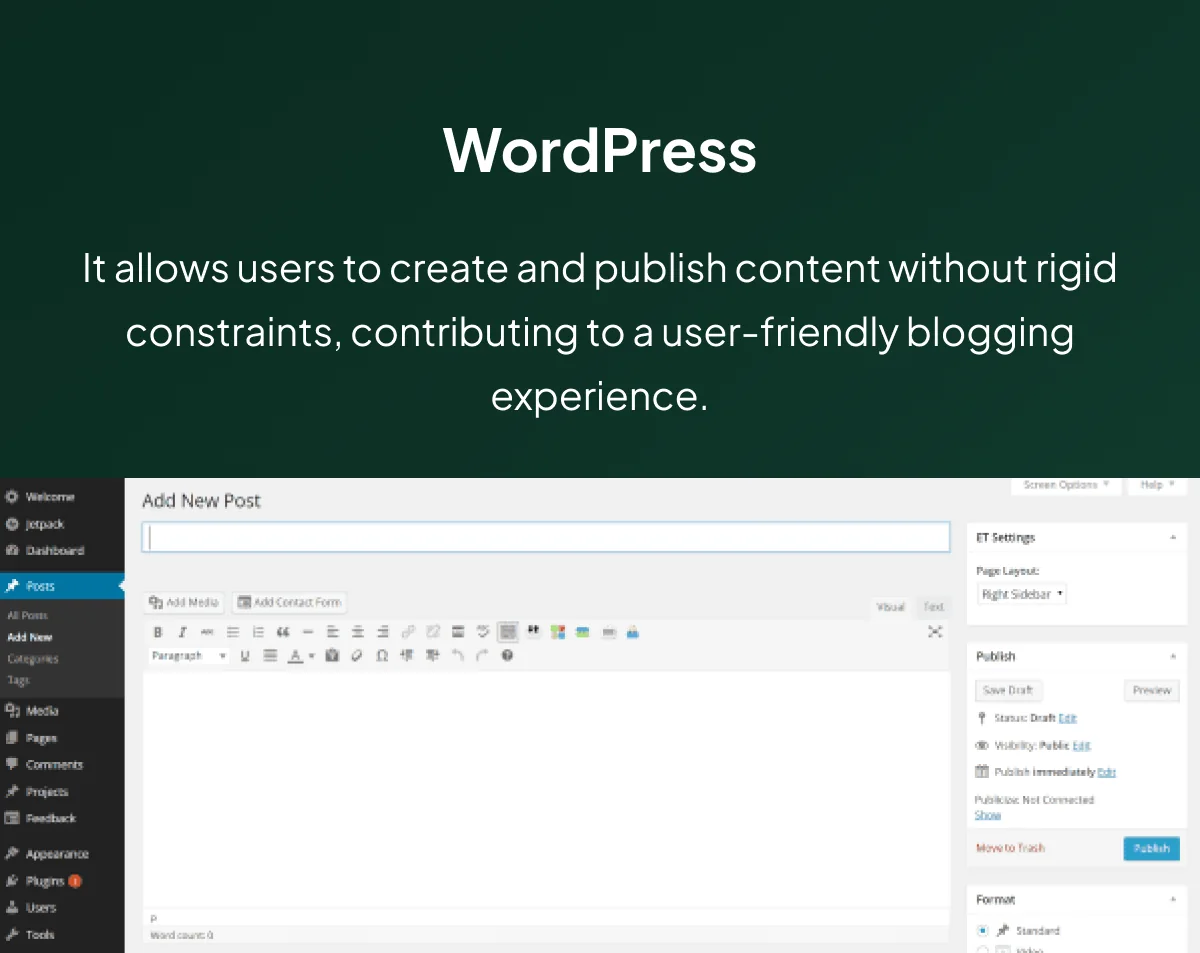Click the blue Publish button

[x=1151, y=848]
